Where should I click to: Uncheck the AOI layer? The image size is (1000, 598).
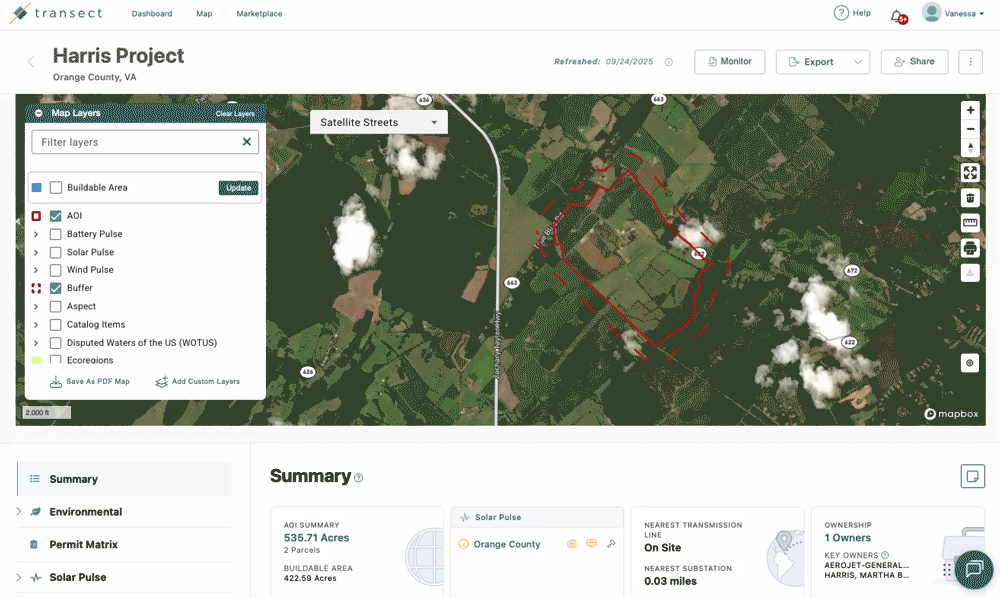click(x=56, y=216)
